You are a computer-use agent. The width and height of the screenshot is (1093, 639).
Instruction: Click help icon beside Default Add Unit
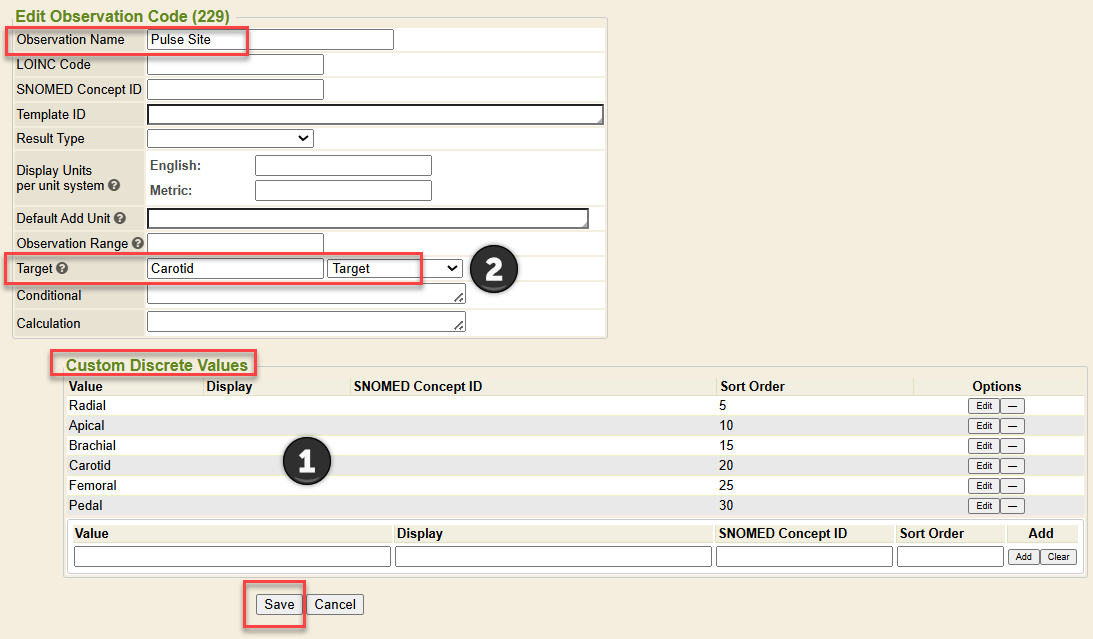120,218
